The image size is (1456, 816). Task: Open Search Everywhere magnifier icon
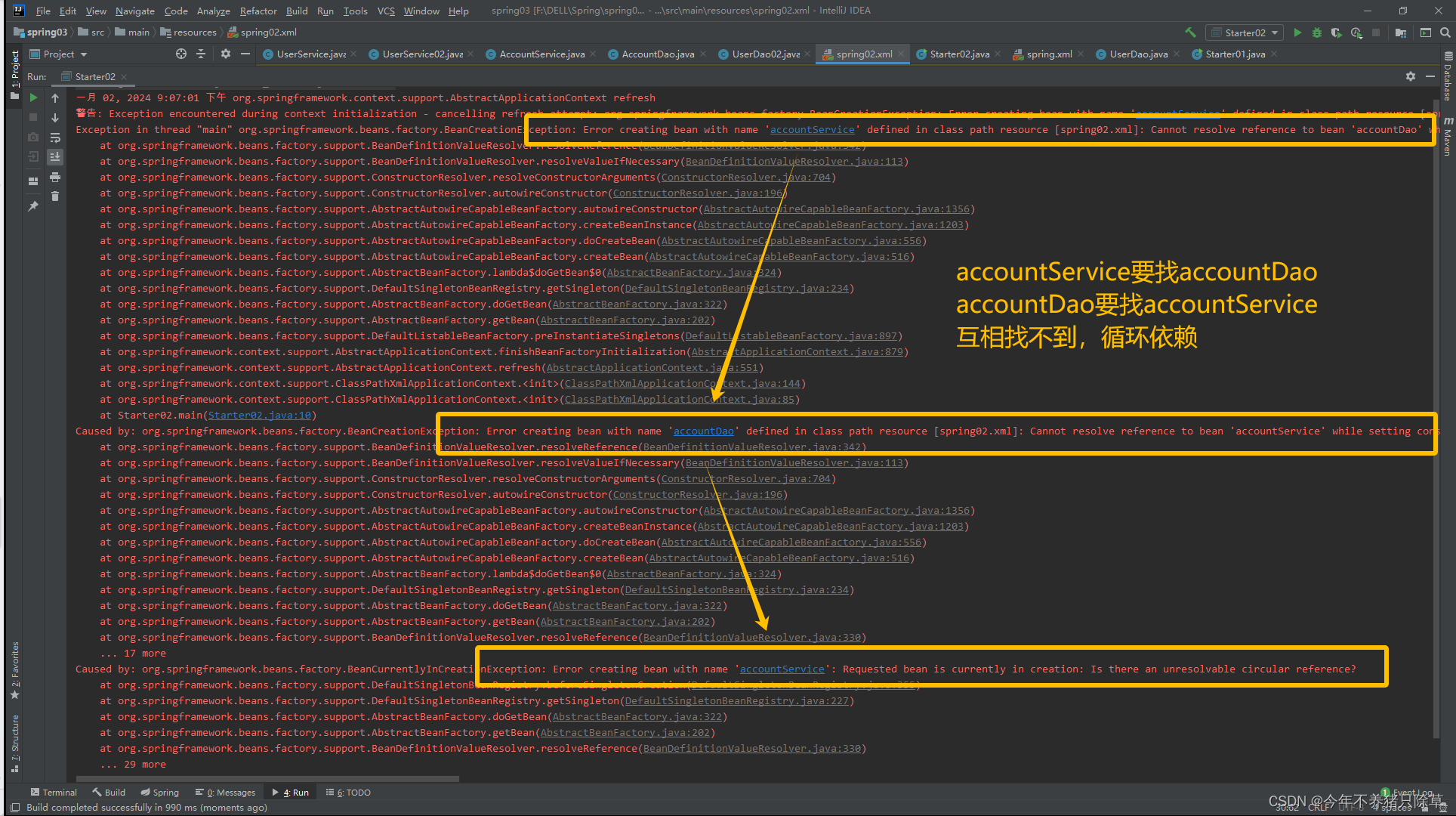pos(1445,32)
